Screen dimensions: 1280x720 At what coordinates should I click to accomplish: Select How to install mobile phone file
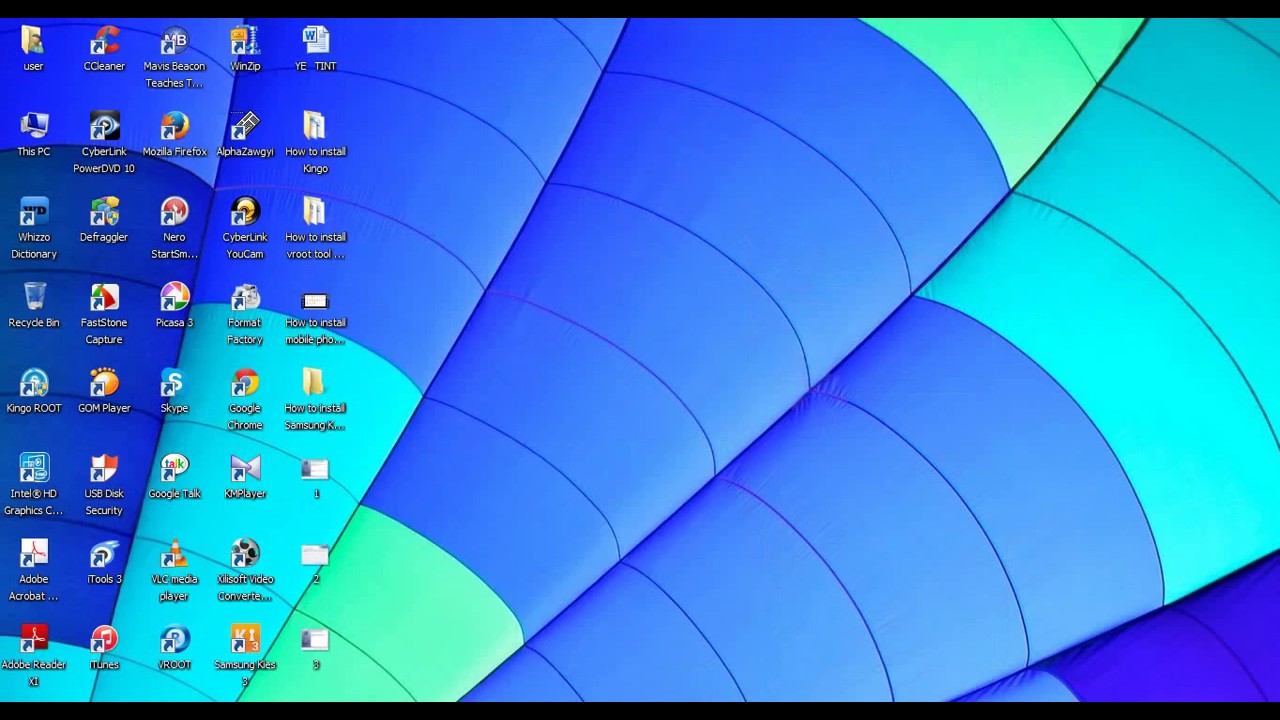coord(315,301)
